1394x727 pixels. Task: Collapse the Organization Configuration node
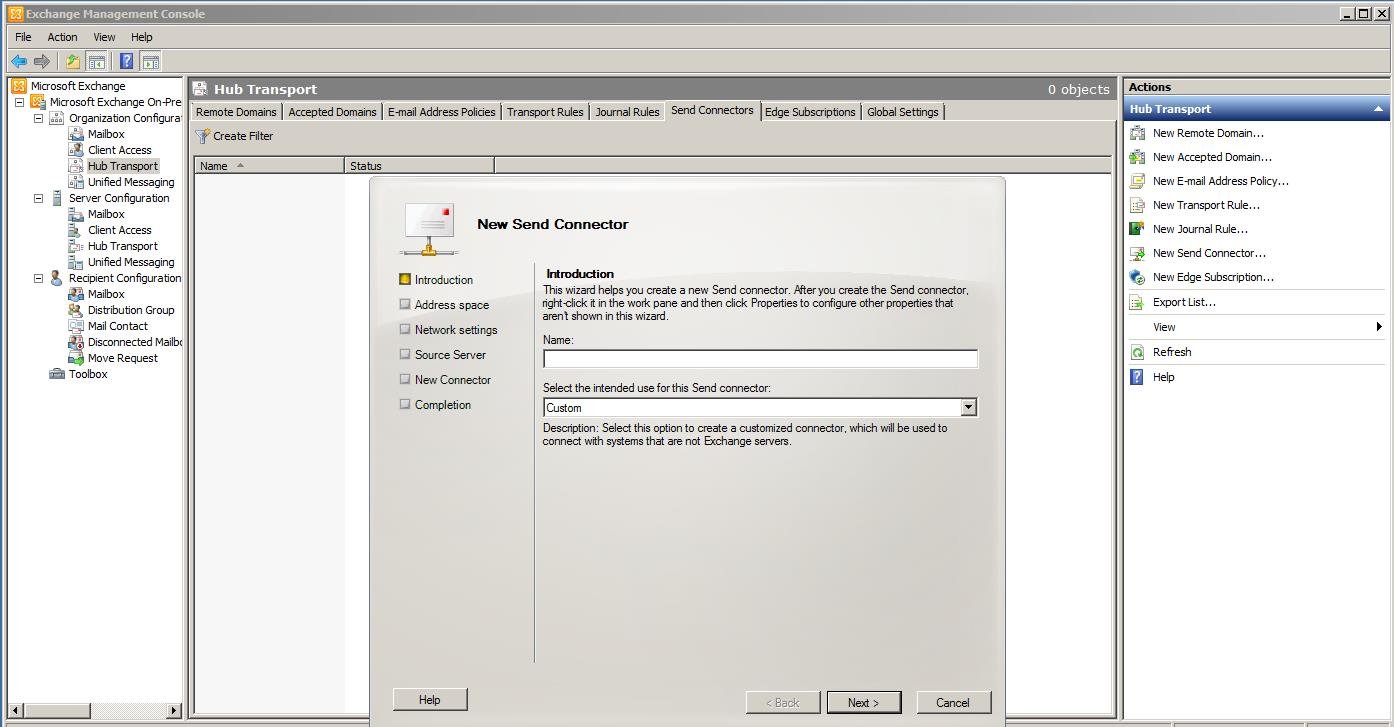[38, 118]
